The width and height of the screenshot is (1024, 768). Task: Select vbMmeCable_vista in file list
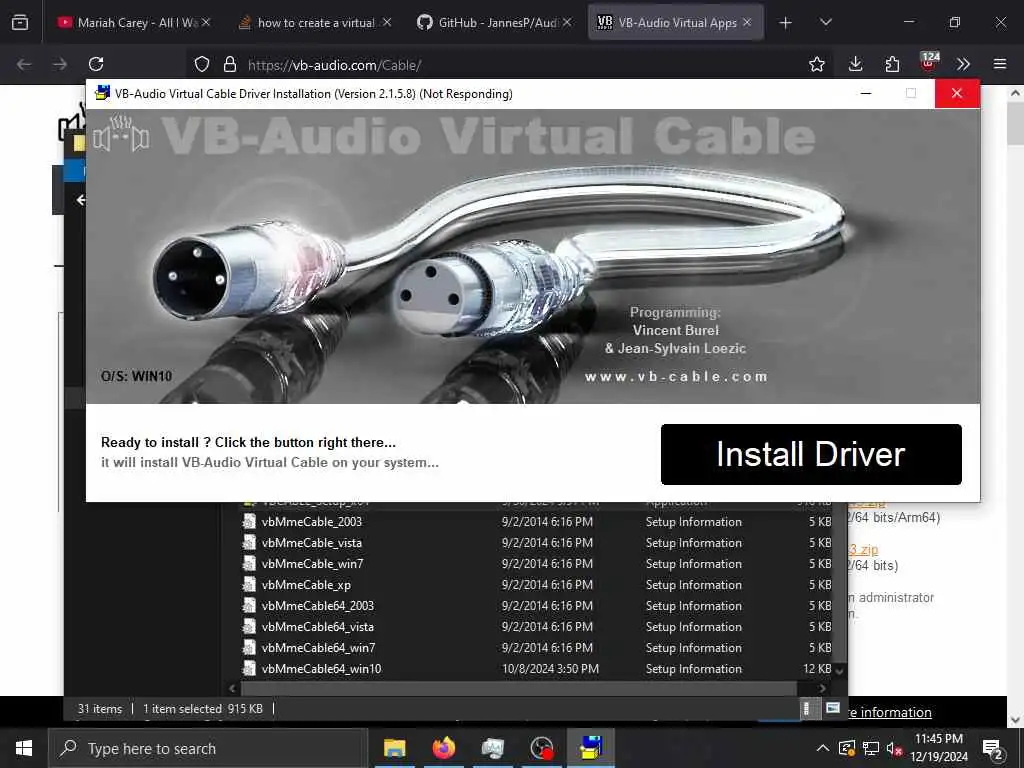tap(312, 543)
